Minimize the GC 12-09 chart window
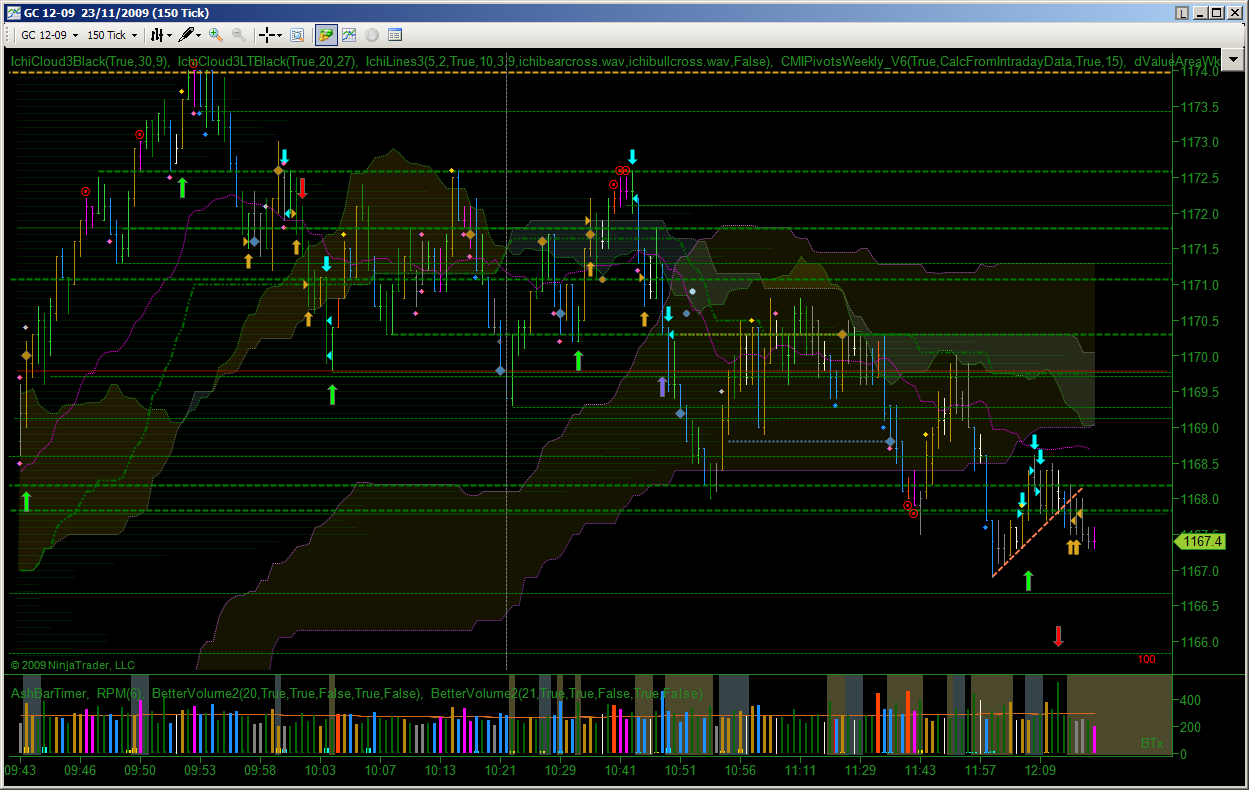 click(1200, 13)
